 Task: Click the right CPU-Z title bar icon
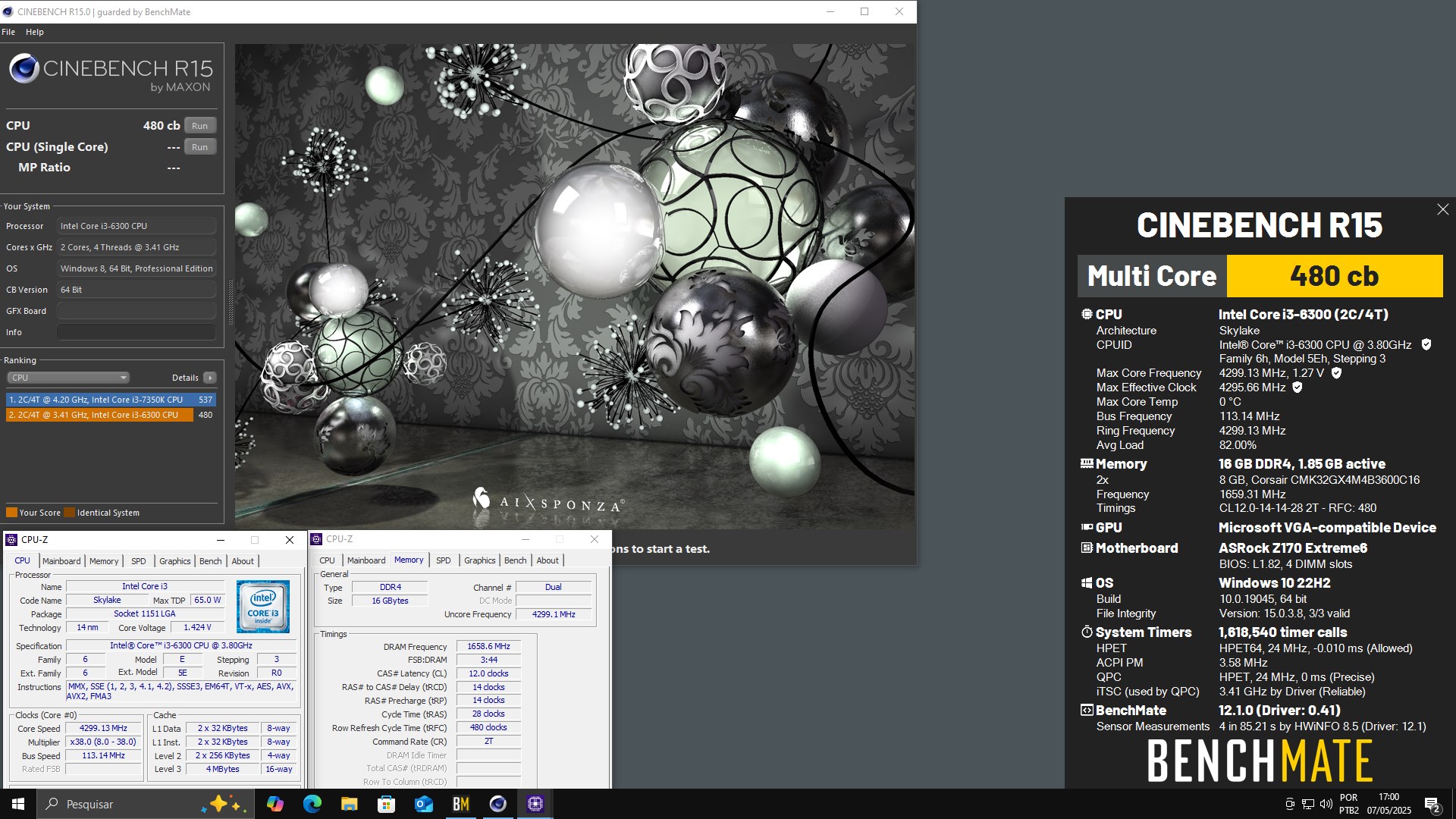pos(316,539)
